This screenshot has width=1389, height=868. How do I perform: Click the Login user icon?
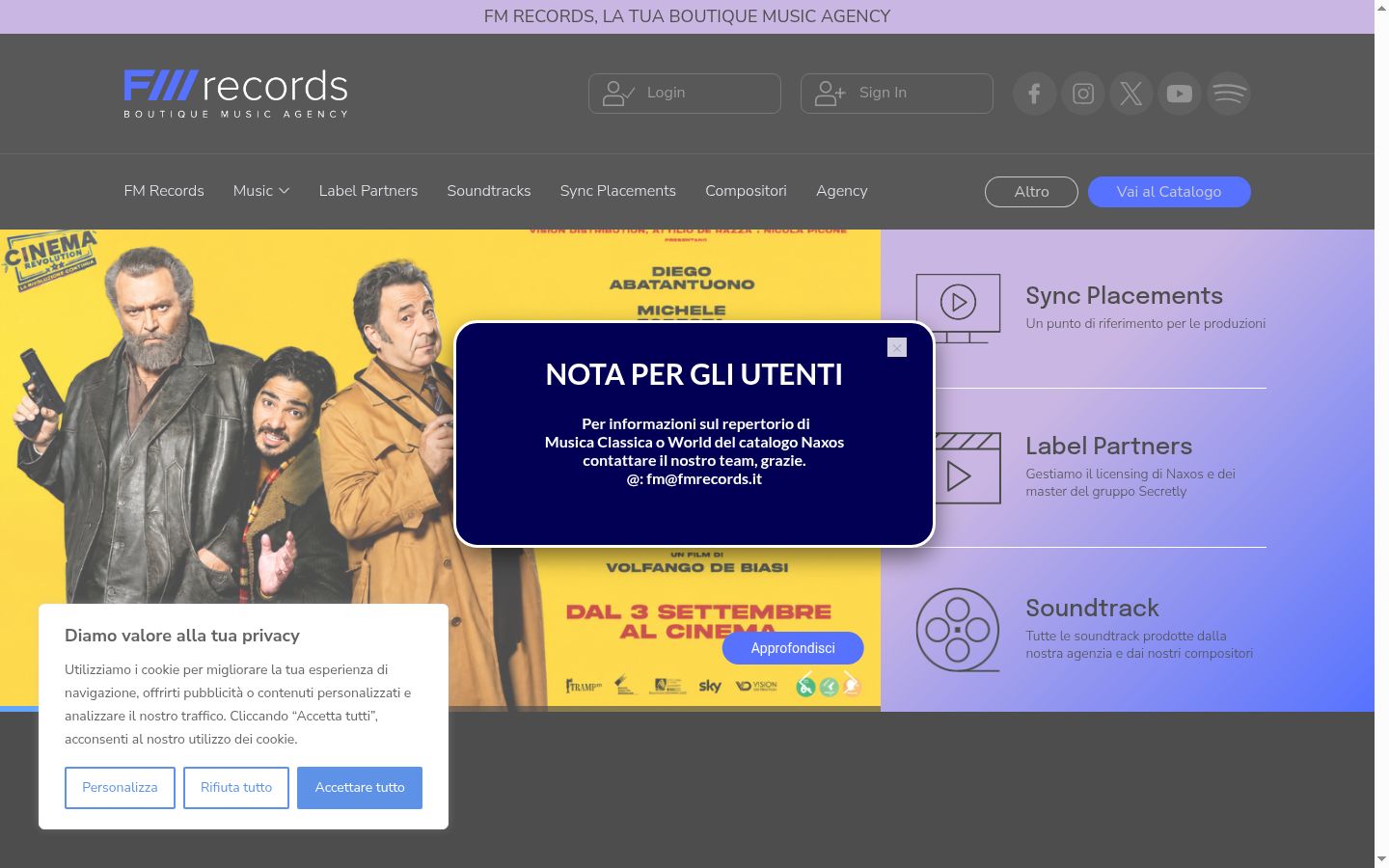(618, 94)
